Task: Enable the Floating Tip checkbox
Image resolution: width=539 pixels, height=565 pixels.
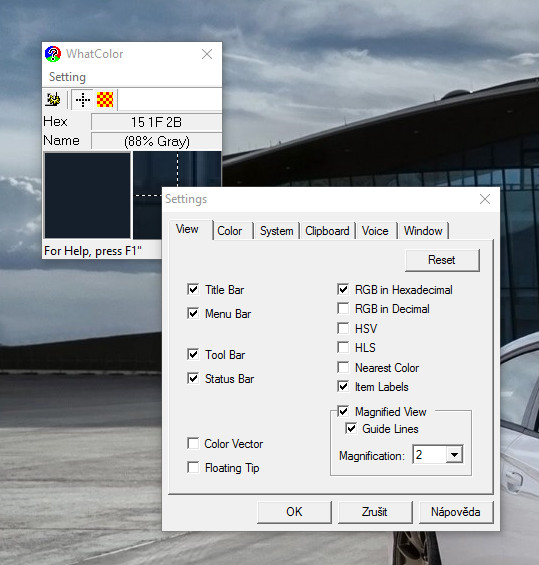Action: [x=193, y=467]
